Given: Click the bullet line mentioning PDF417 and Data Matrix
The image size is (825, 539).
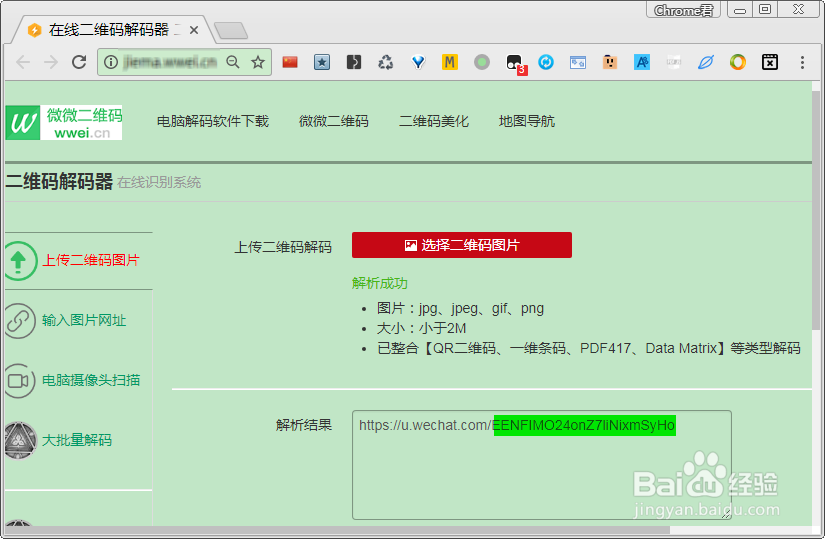Looking at the screenshot, I should (x=589, y=348).
